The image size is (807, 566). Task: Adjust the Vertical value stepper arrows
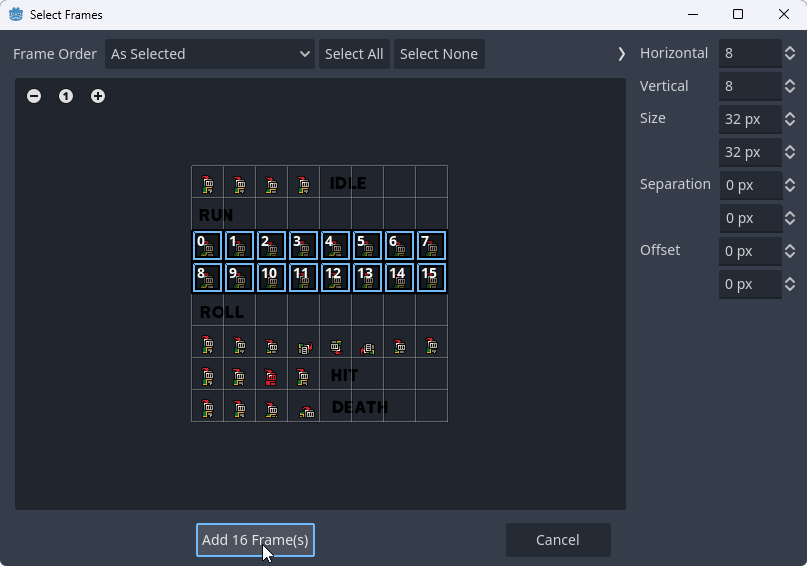coord(790,86)
